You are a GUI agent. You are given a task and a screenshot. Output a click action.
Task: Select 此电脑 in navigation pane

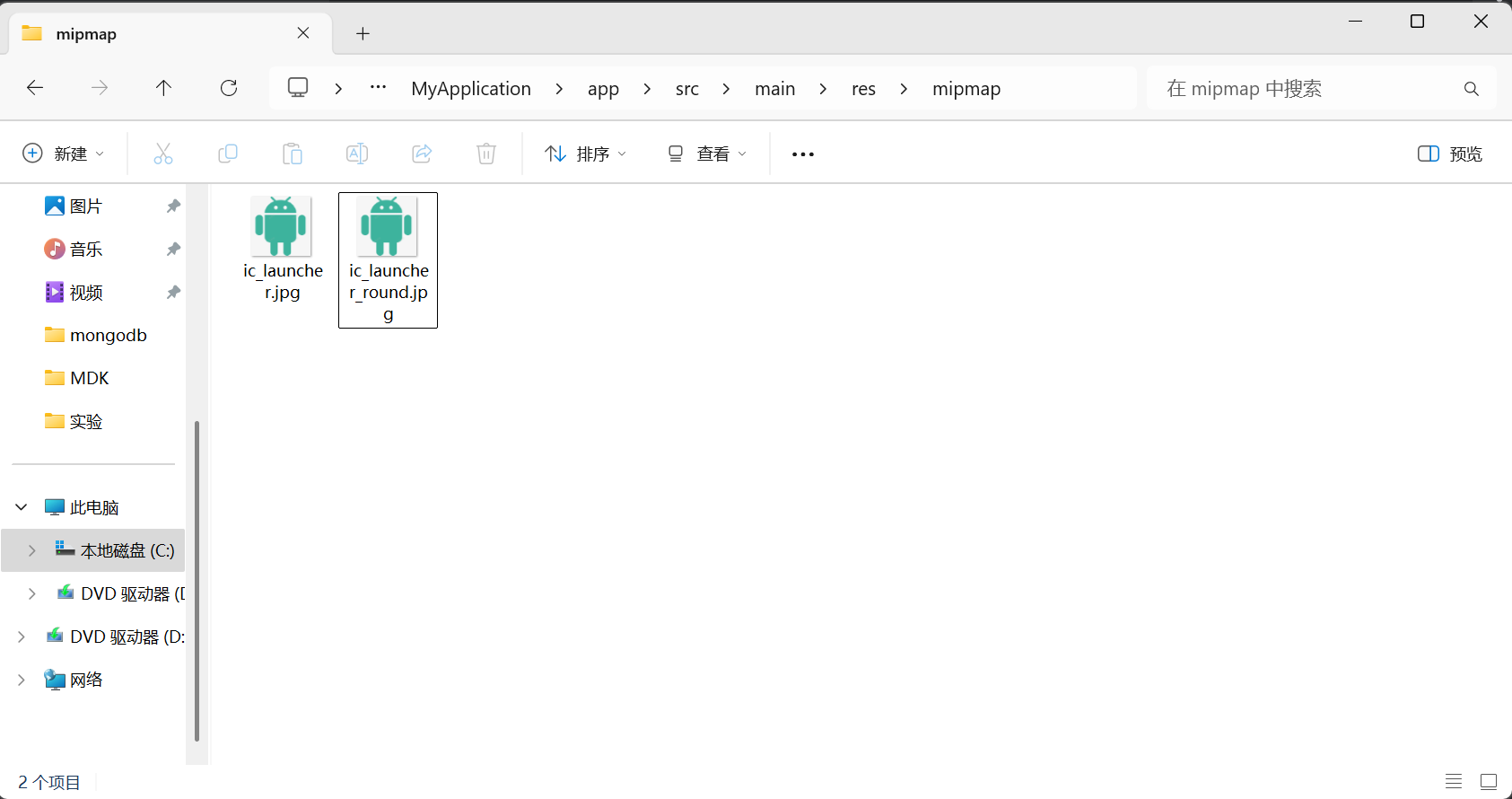point(82,507)
